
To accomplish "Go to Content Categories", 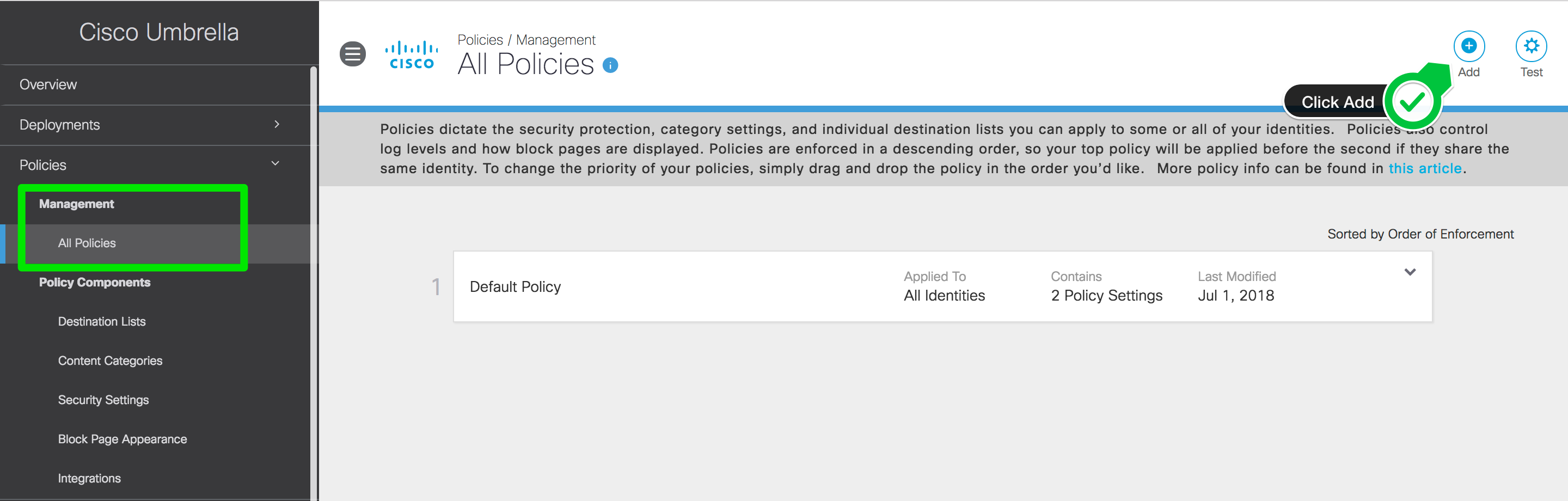I will [x=110, y=361].
